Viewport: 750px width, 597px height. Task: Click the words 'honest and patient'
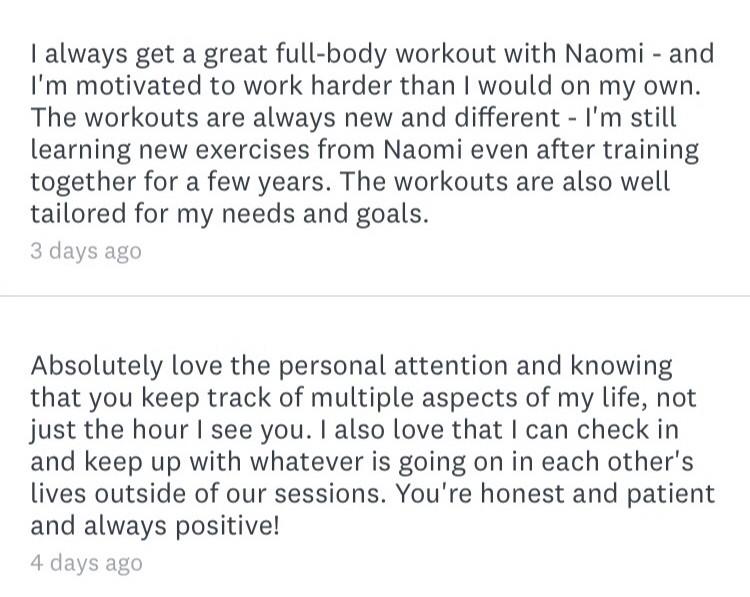597,494
